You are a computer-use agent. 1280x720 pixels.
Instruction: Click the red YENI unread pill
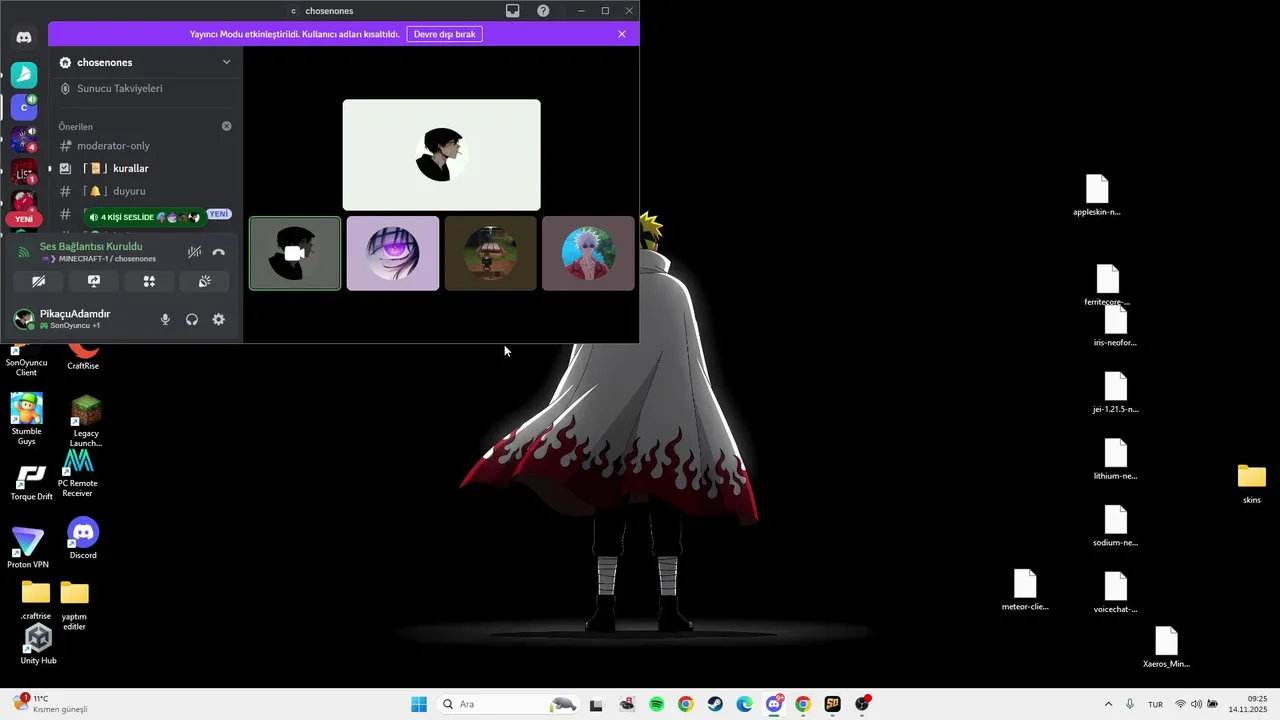[x=24, y=219]
